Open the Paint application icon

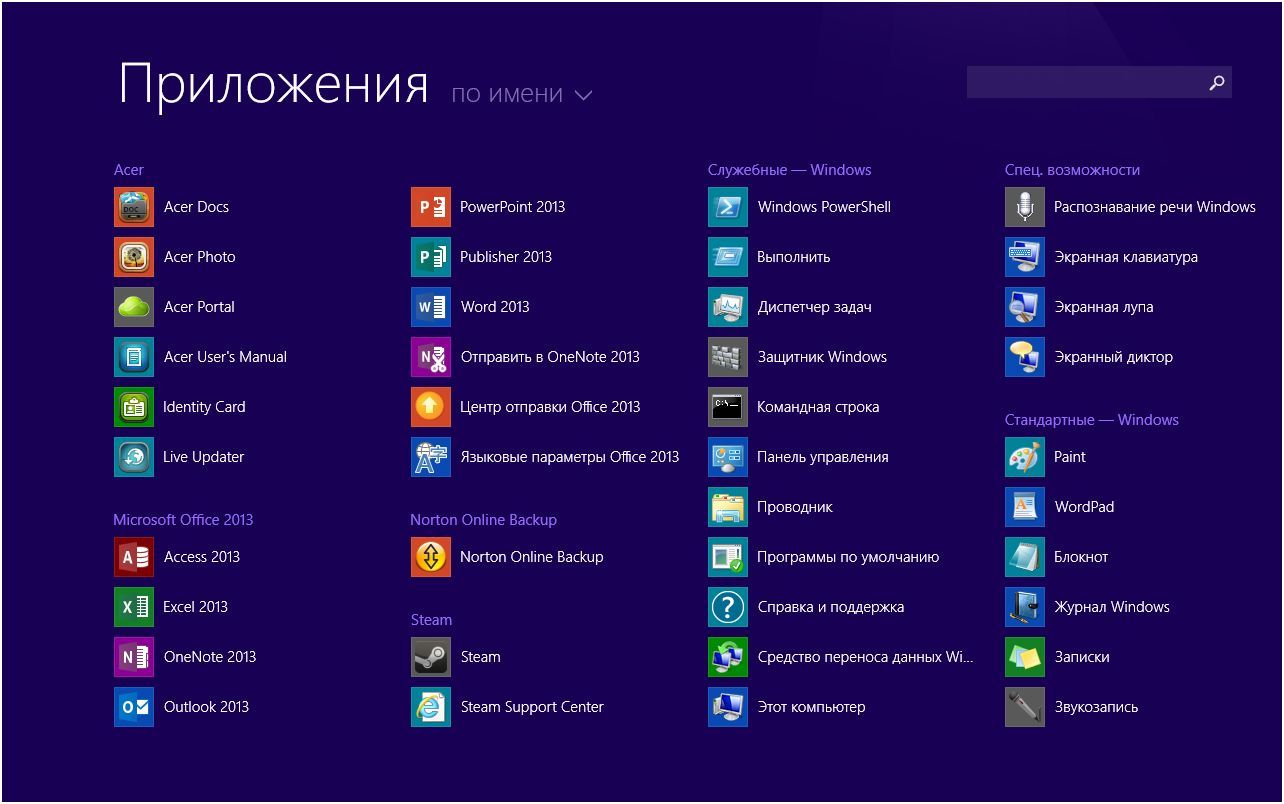pos(1025,457)
